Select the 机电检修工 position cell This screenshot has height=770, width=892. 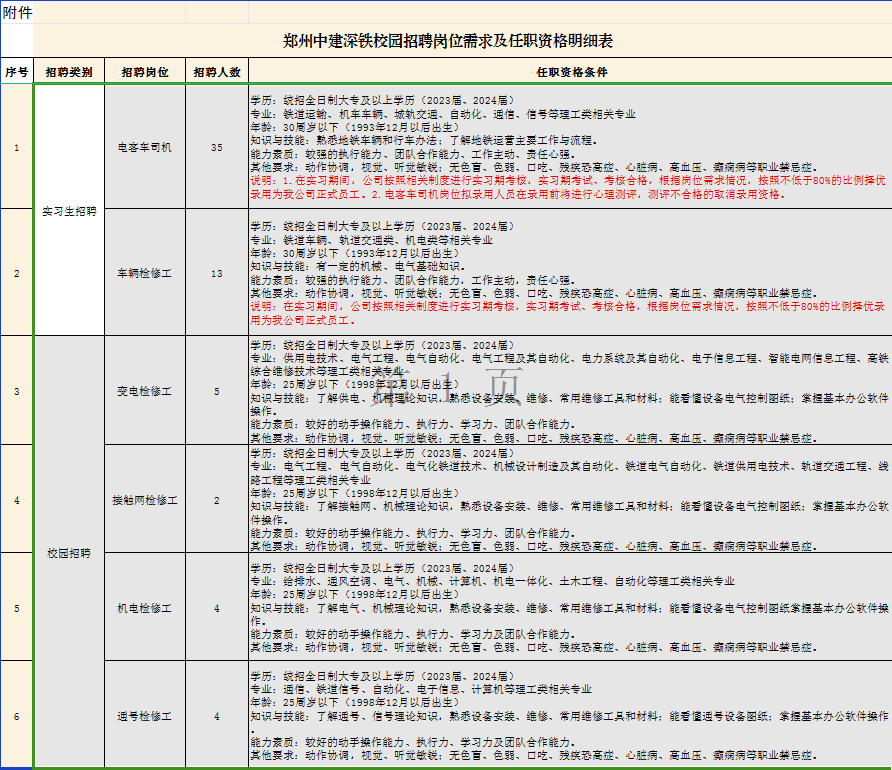[x=145, y=608]
